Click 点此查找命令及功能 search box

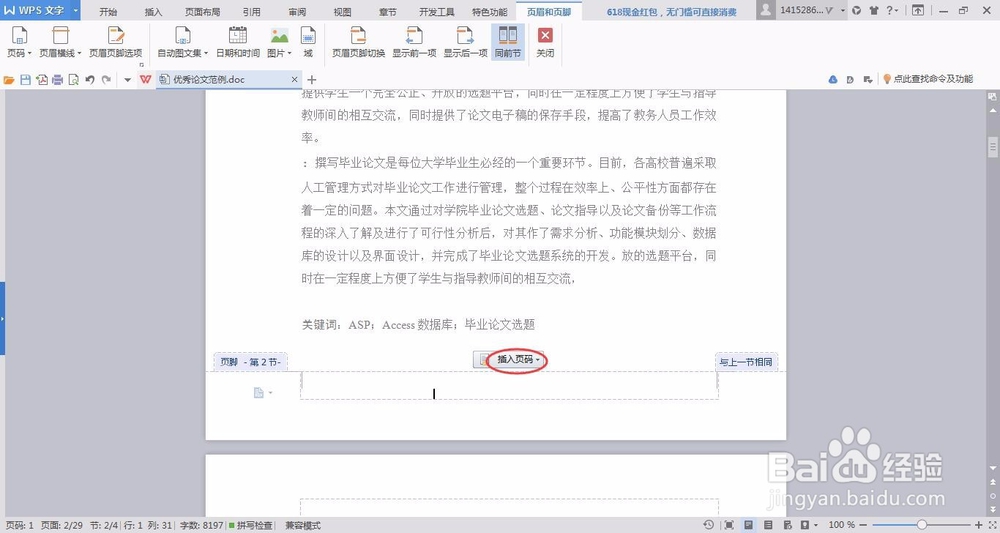click(928, 79)
